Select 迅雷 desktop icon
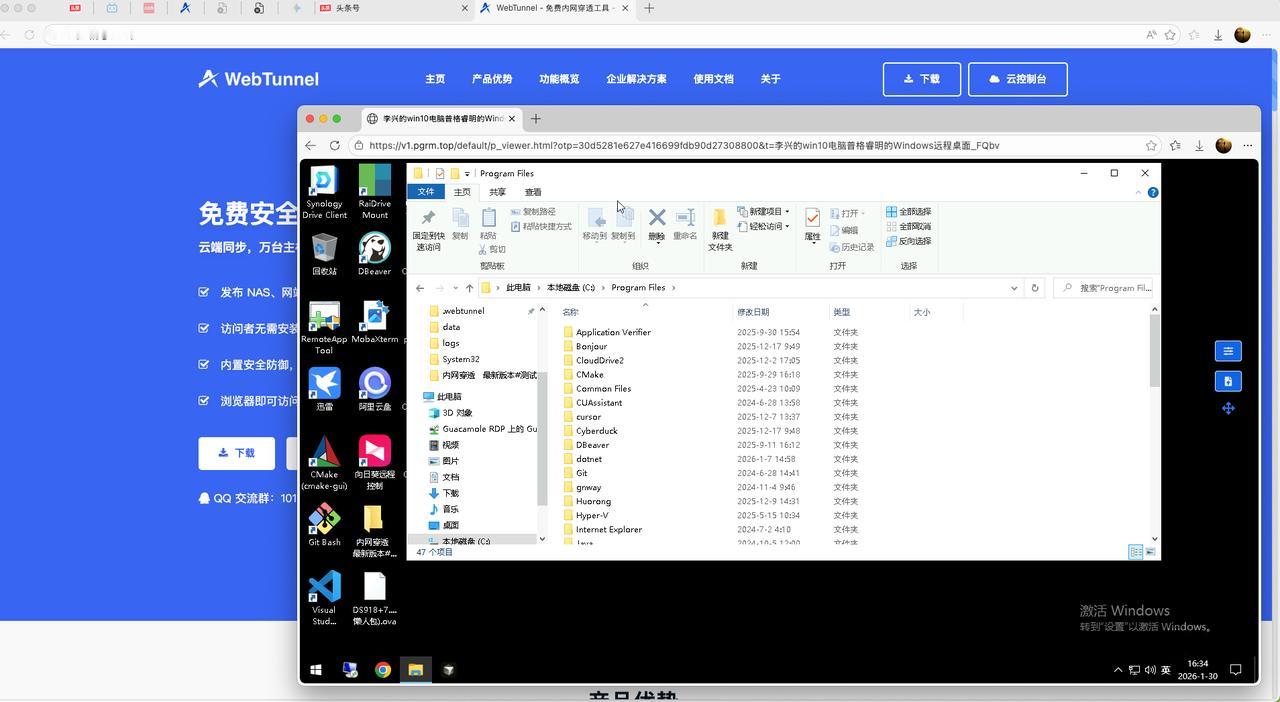Viewport: 1280px width, 702px height. 324,390
